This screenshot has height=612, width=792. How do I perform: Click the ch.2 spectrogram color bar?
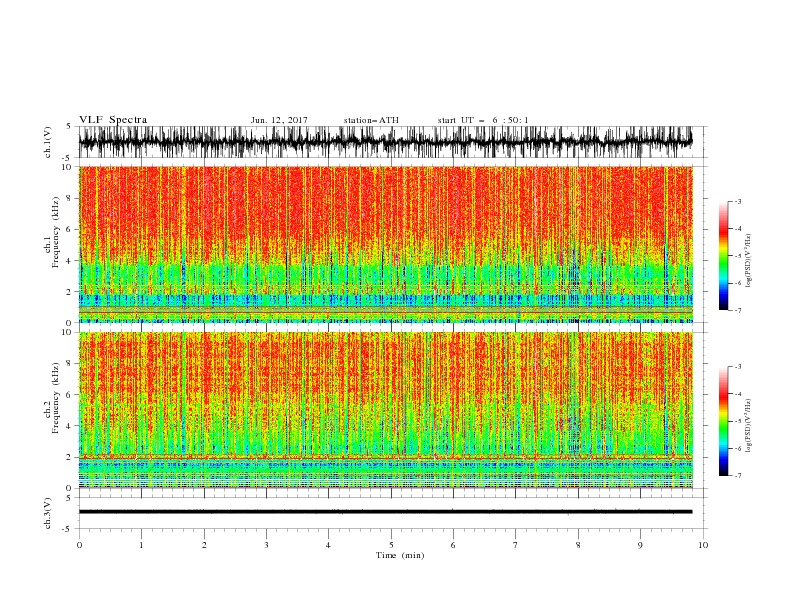(724, 421)
